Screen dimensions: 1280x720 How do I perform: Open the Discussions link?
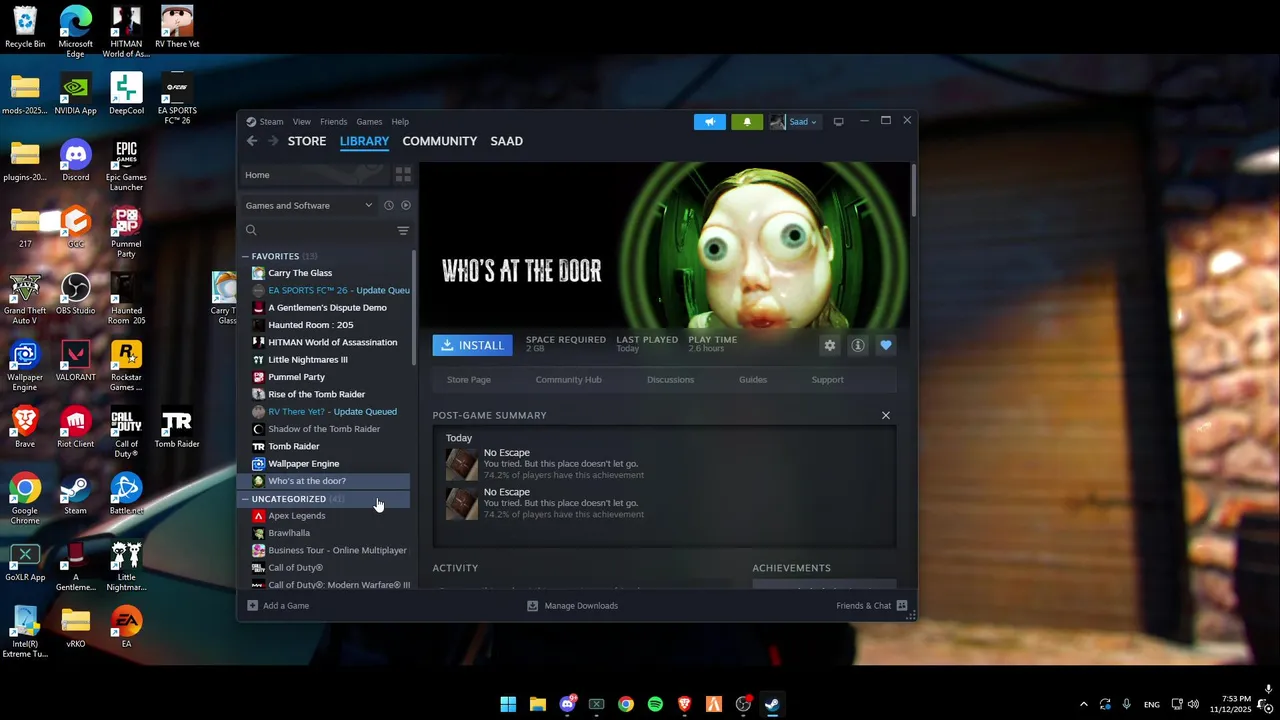pyautogui.click(x=670, y=380)
